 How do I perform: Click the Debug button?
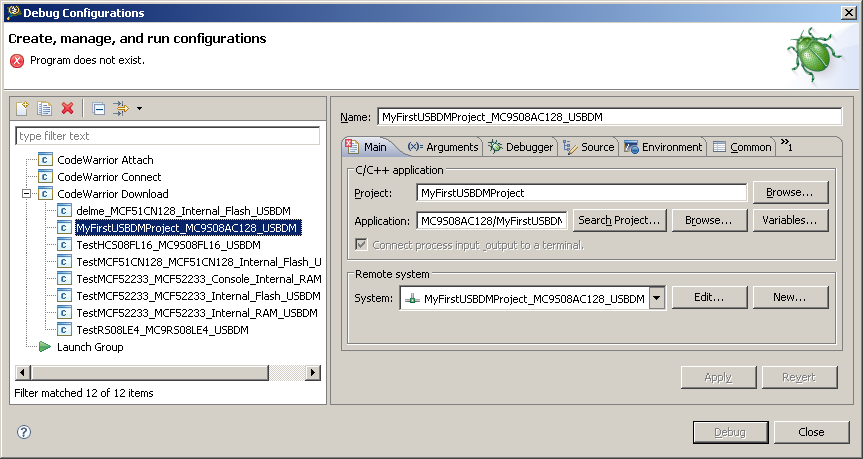[x=730, y=432]
